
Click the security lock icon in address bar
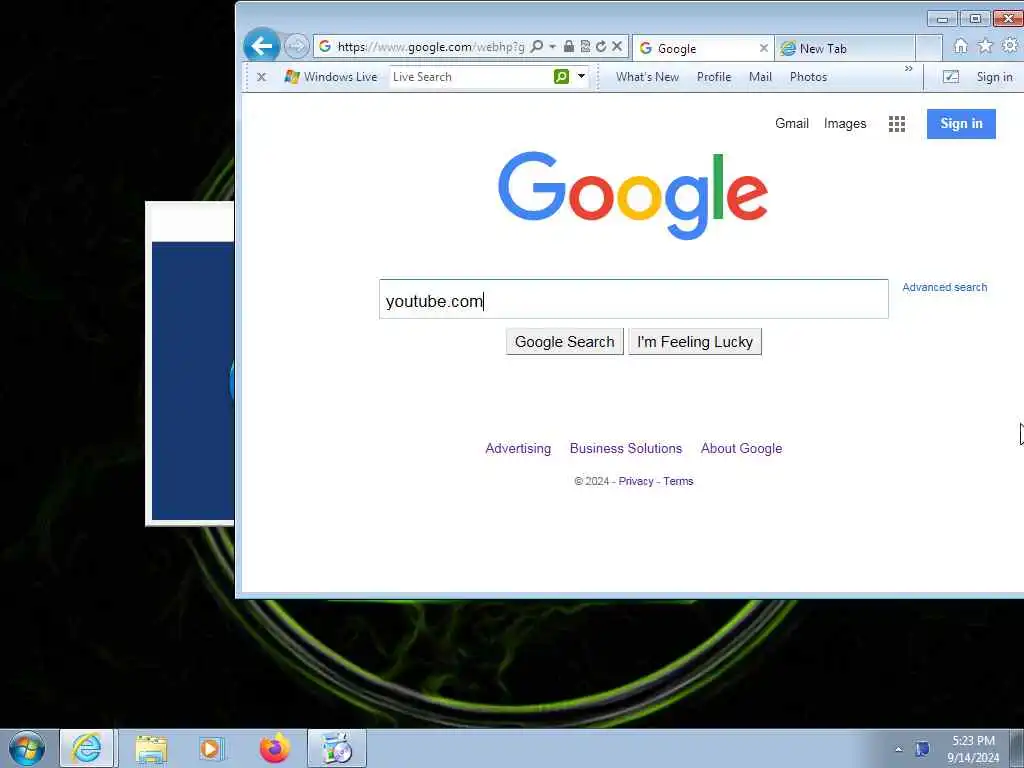tap(569, 46)
